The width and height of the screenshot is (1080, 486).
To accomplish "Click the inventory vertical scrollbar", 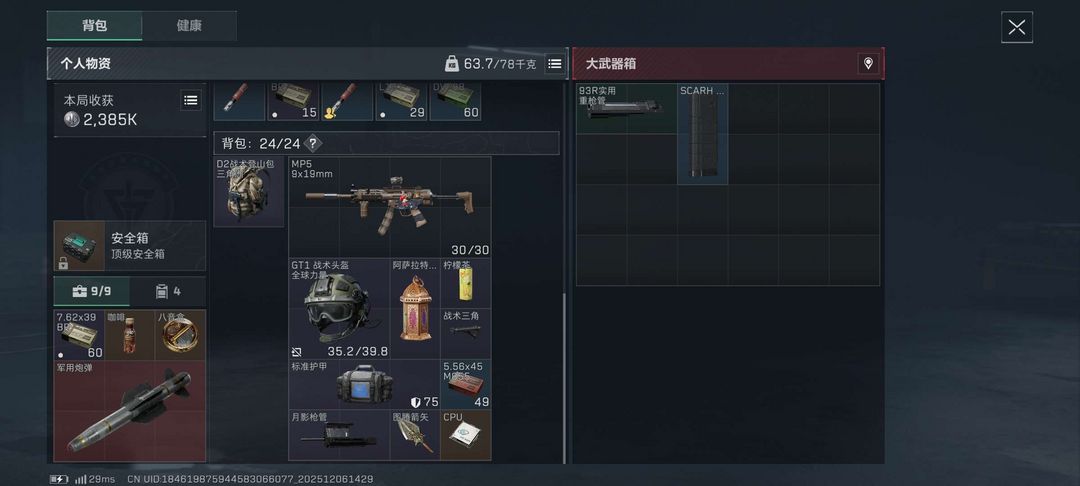I will click(x=565, y=377).
